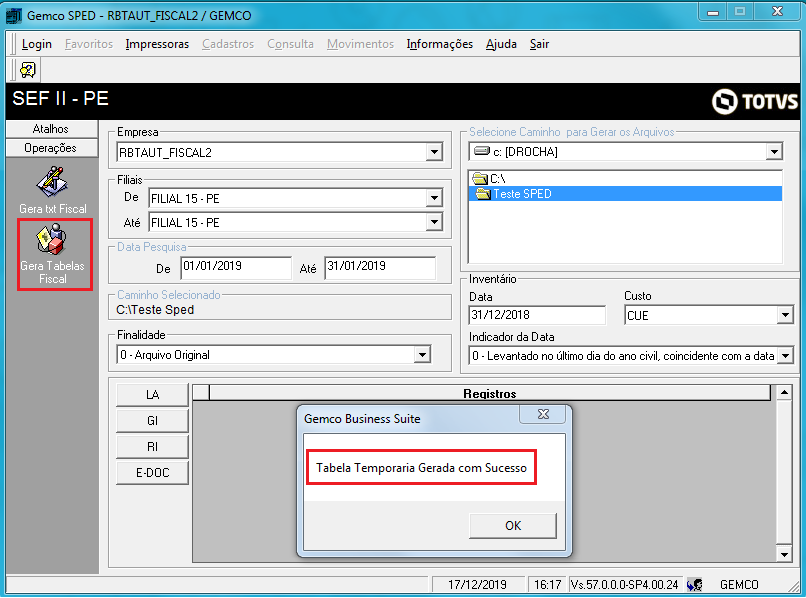Open the Consulta menu
The image size is (806, 598).
290,44
